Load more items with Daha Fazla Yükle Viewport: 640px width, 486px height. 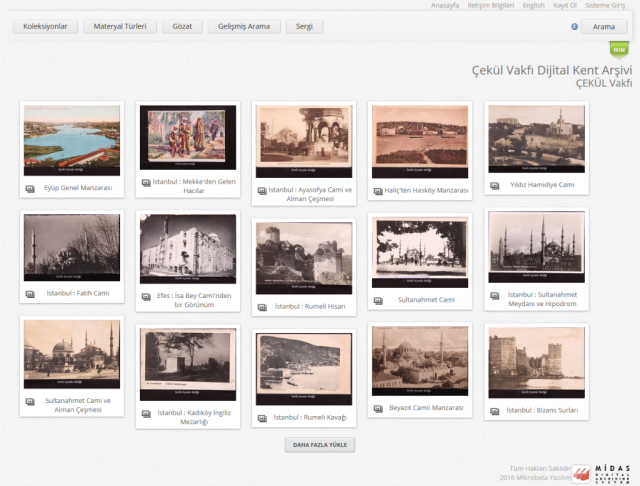(x=320, y=444)
